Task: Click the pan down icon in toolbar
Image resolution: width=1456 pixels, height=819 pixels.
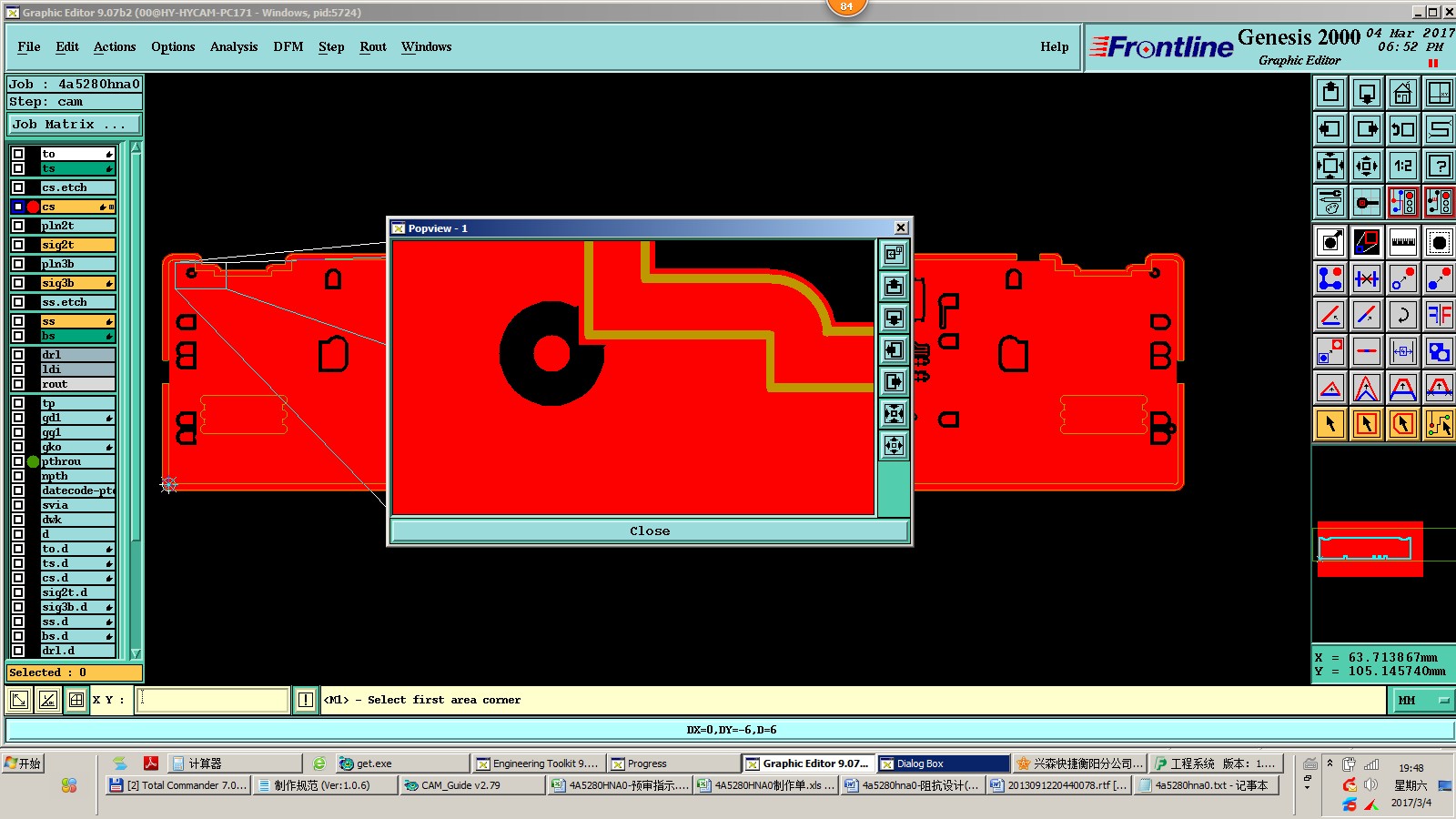Action: point(1367,93)
